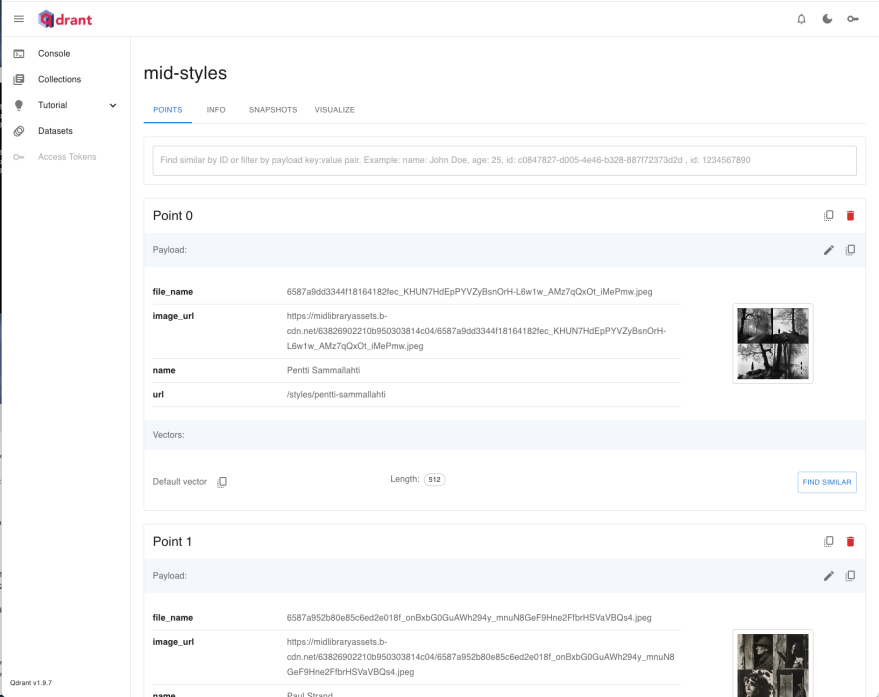Focus the find similar or filter search field

(504, 160)
